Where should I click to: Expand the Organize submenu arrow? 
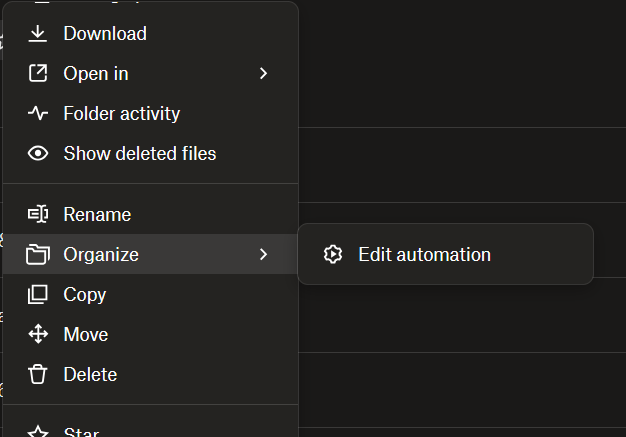coord(263,254)
